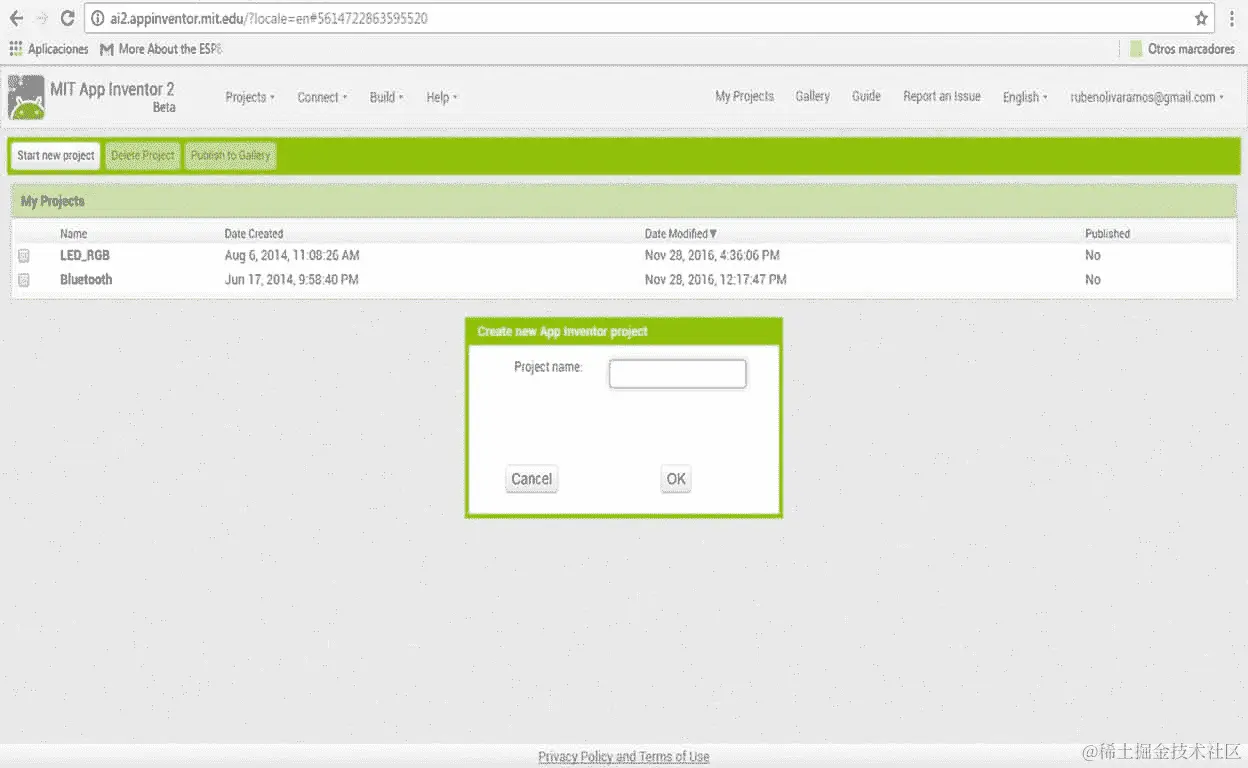
Task: Open the Bluetooth project
Action: (x=86, y=279)
